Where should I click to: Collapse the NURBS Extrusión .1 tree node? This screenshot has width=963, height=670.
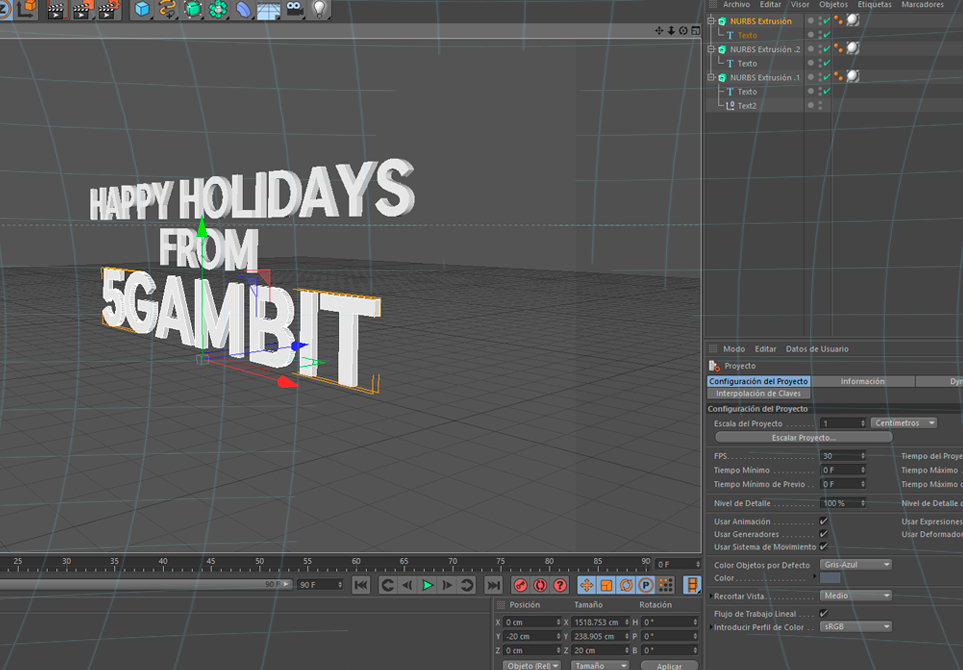pos(711,77)
